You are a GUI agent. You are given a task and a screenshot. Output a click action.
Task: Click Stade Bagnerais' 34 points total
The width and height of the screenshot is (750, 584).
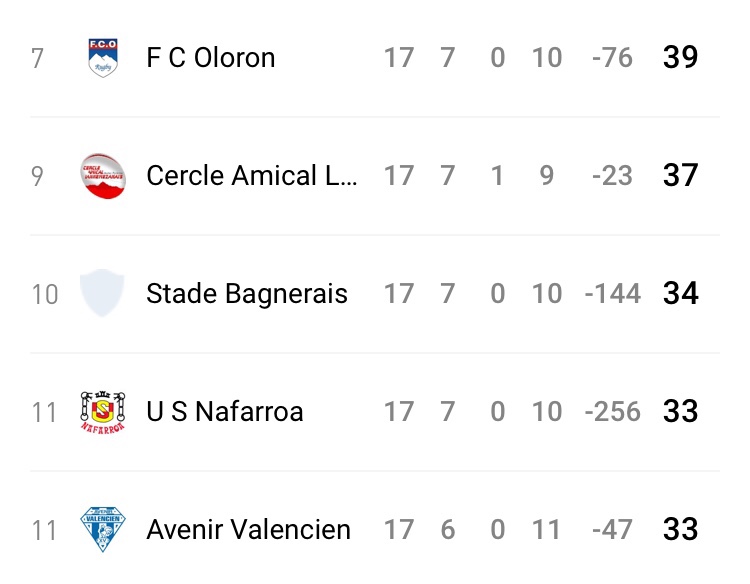click(680, 294)
